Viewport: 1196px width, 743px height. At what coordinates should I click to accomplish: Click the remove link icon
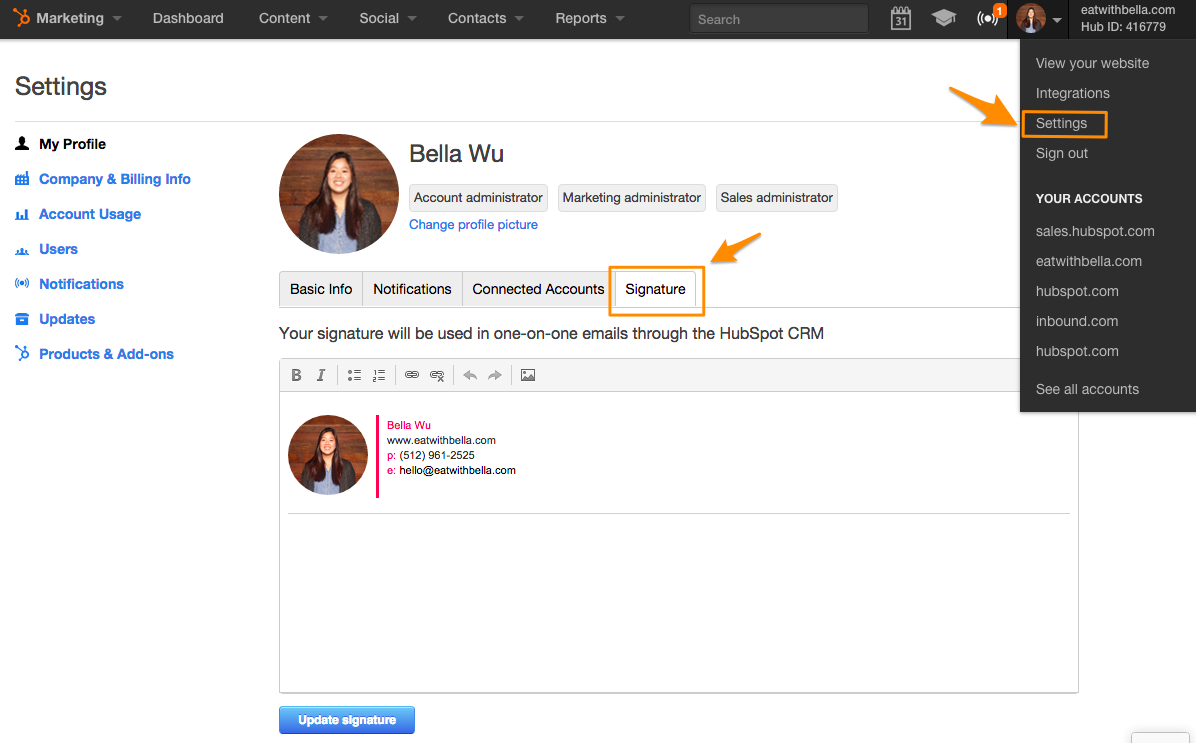(437, 375)
